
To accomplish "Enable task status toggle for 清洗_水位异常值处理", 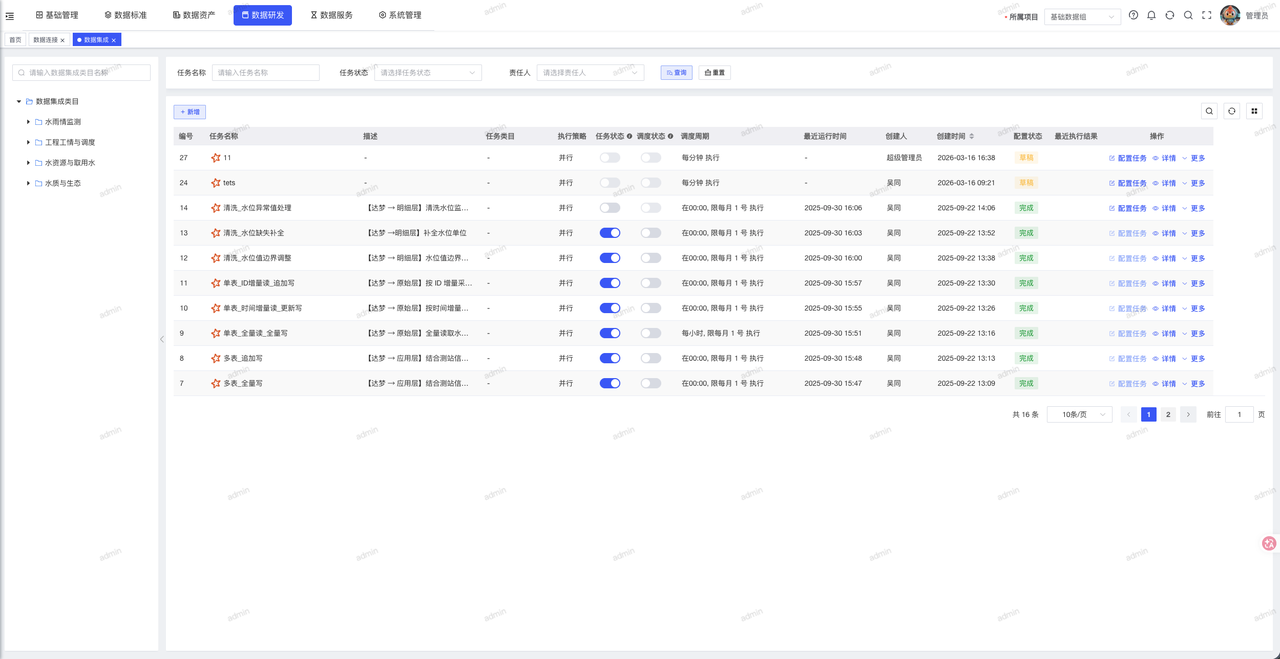I will [609, 208].
